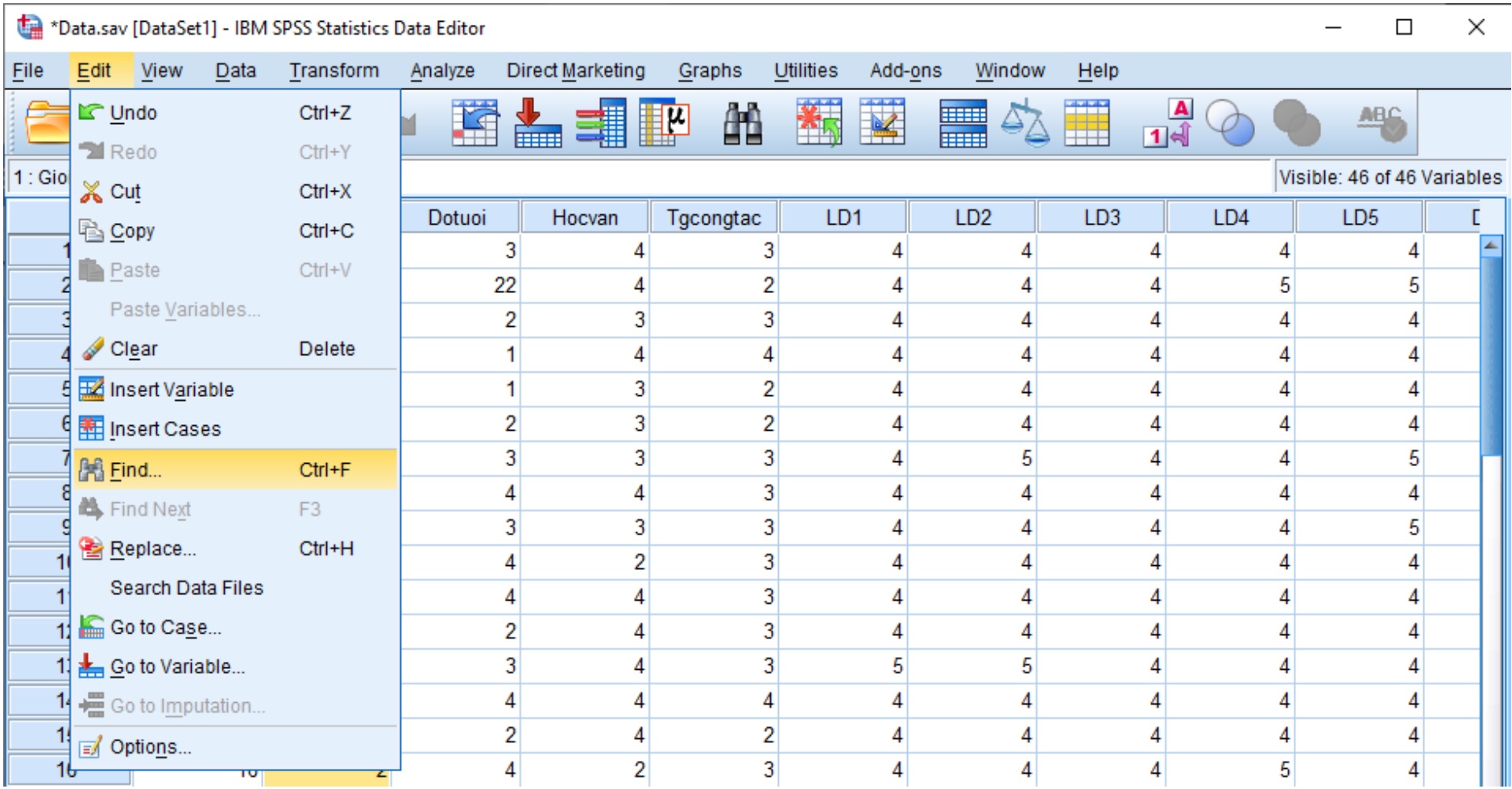
Task: Choose Go to Case... menu entry
Action: [237, 628]
